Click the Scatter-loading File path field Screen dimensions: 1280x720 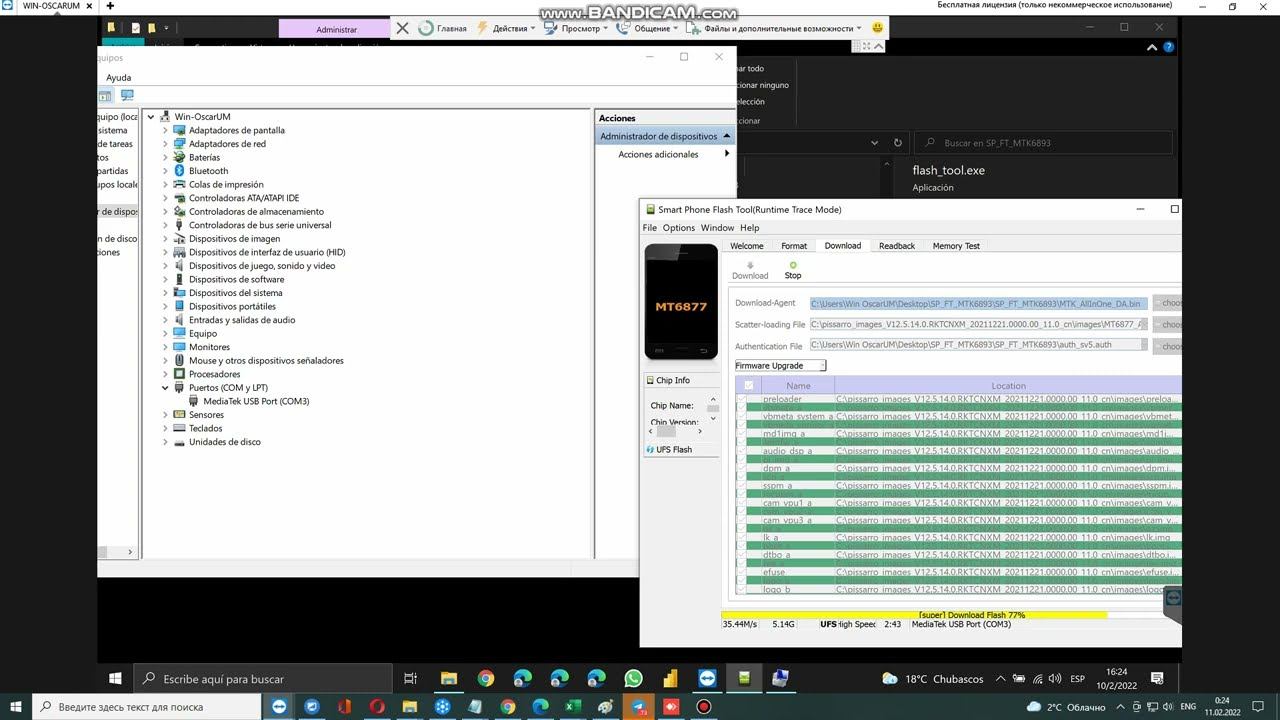[x=978, y=324]
